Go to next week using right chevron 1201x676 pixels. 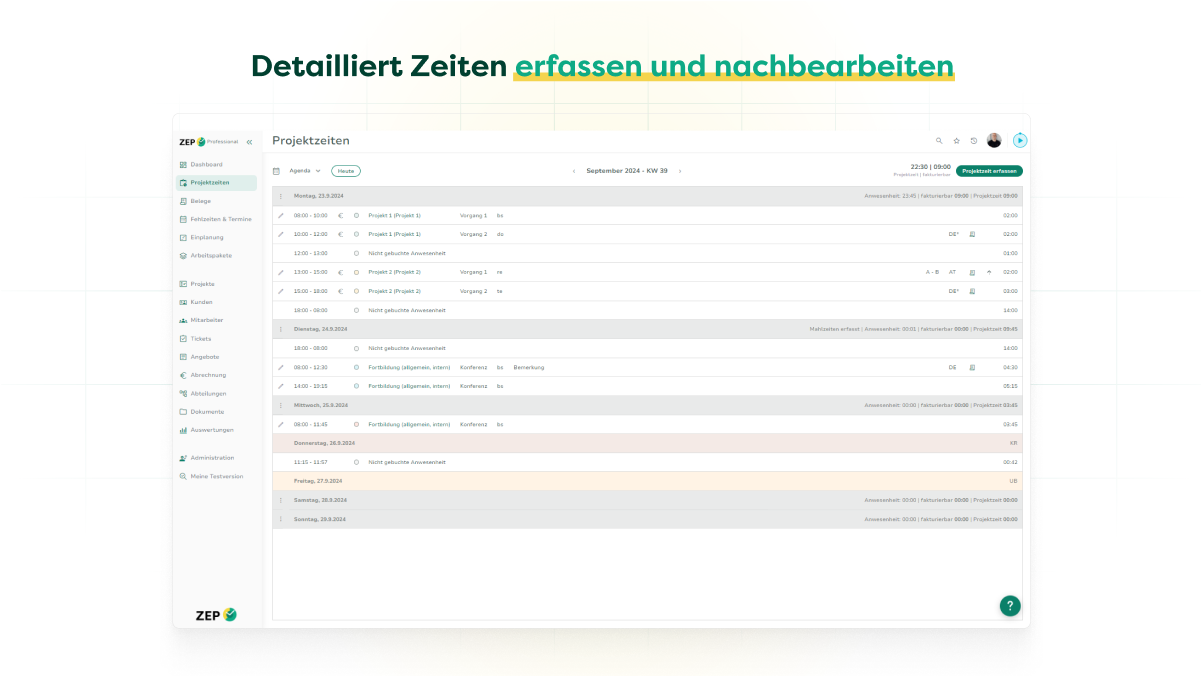680,171
